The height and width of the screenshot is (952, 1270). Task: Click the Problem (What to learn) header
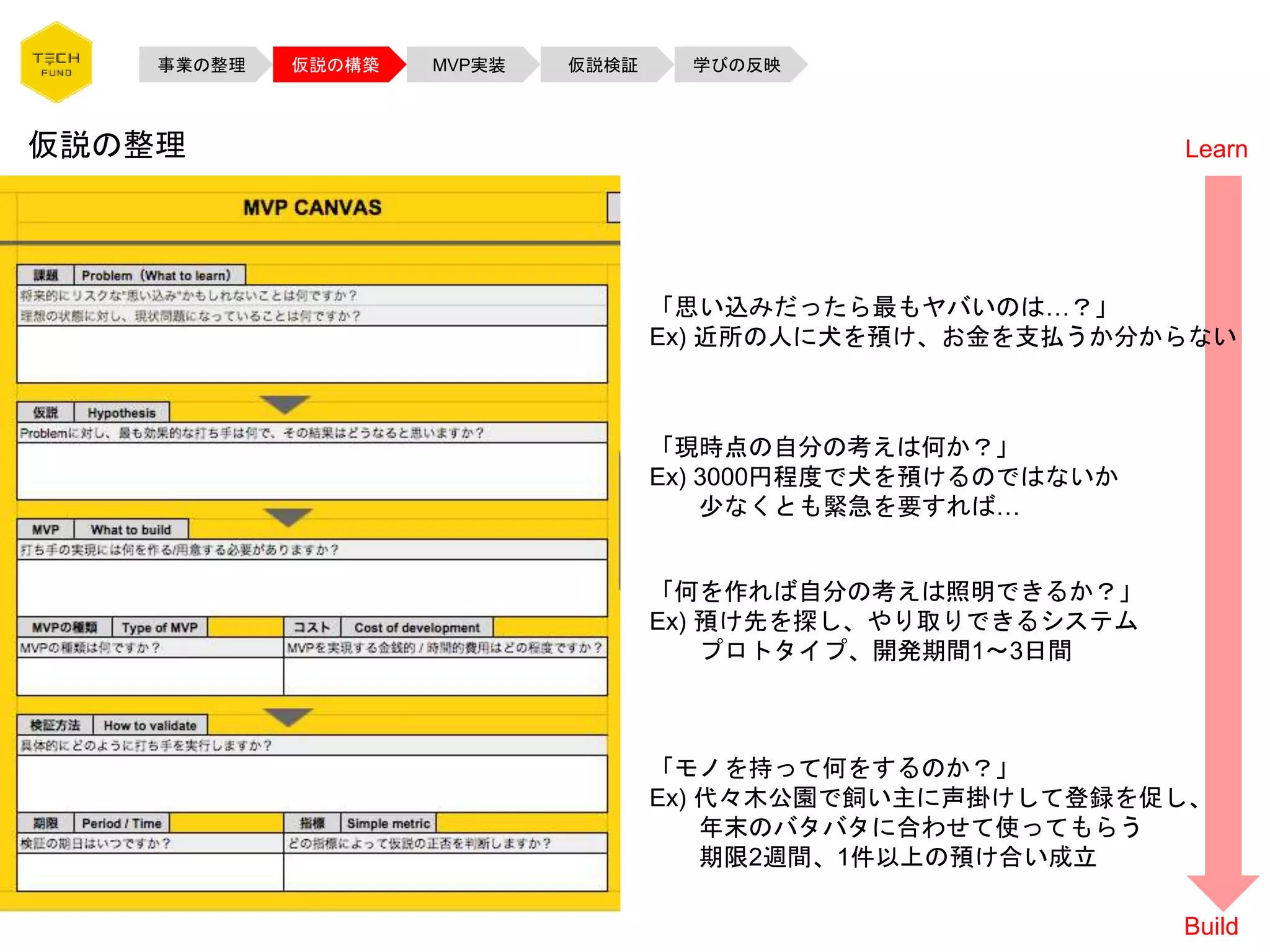click(x=160, y=275)
